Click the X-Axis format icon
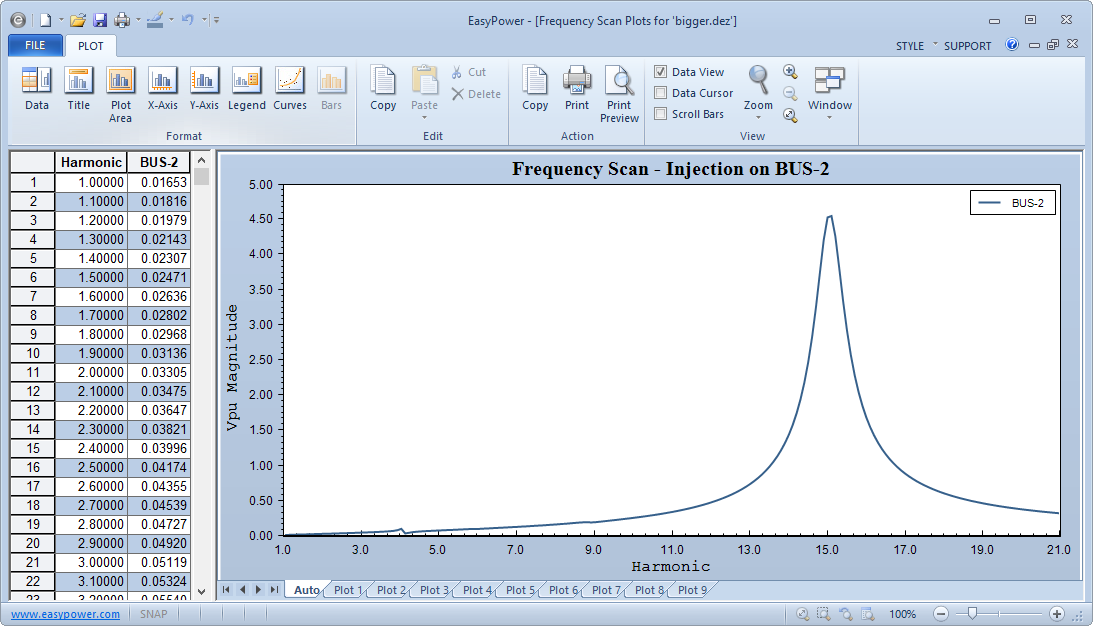1093x626 pixels. pyautogui.click(x=162, y=88)
